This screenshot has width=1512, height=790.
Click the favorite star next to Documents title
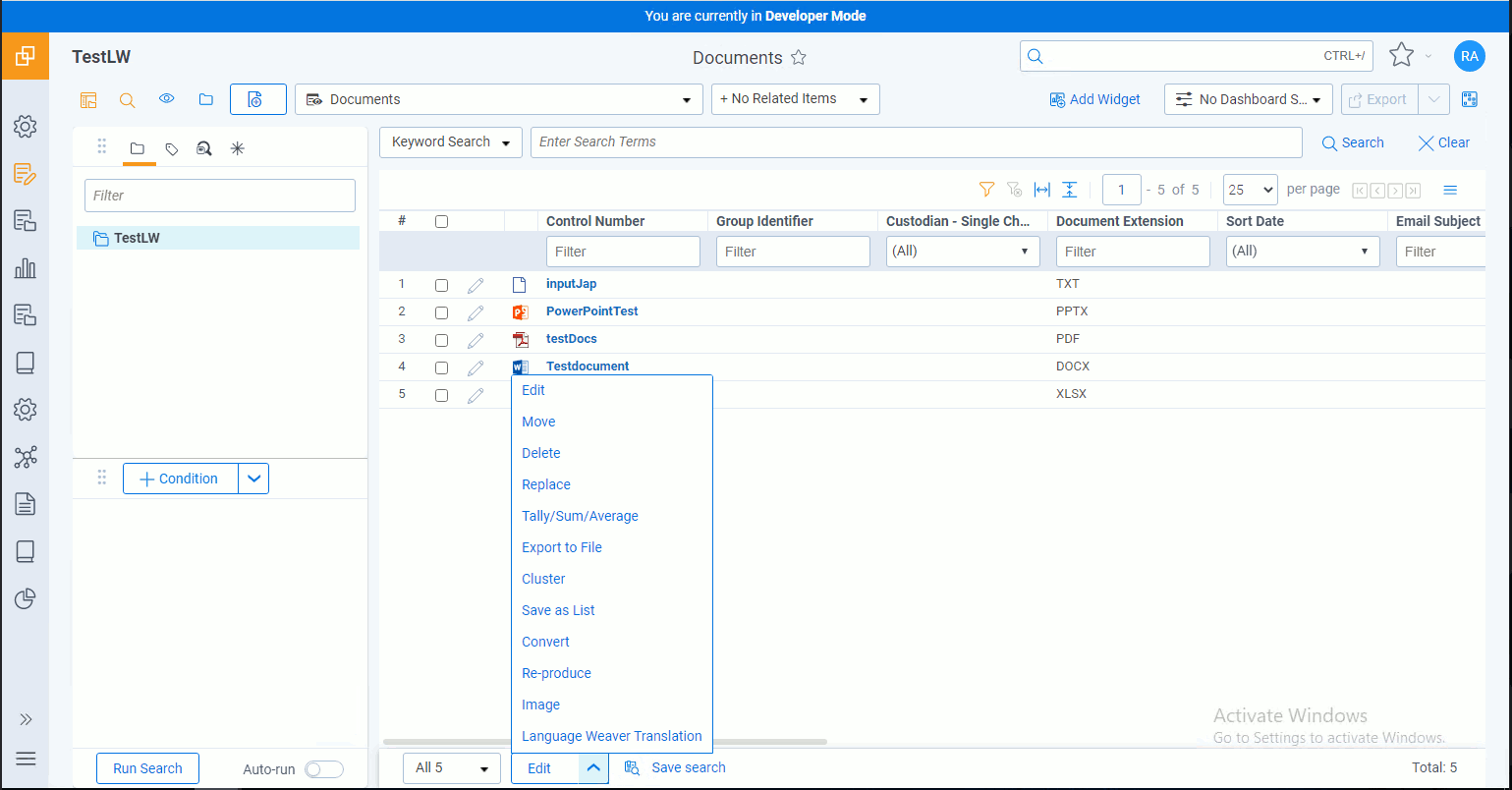[x=799, y=58]
